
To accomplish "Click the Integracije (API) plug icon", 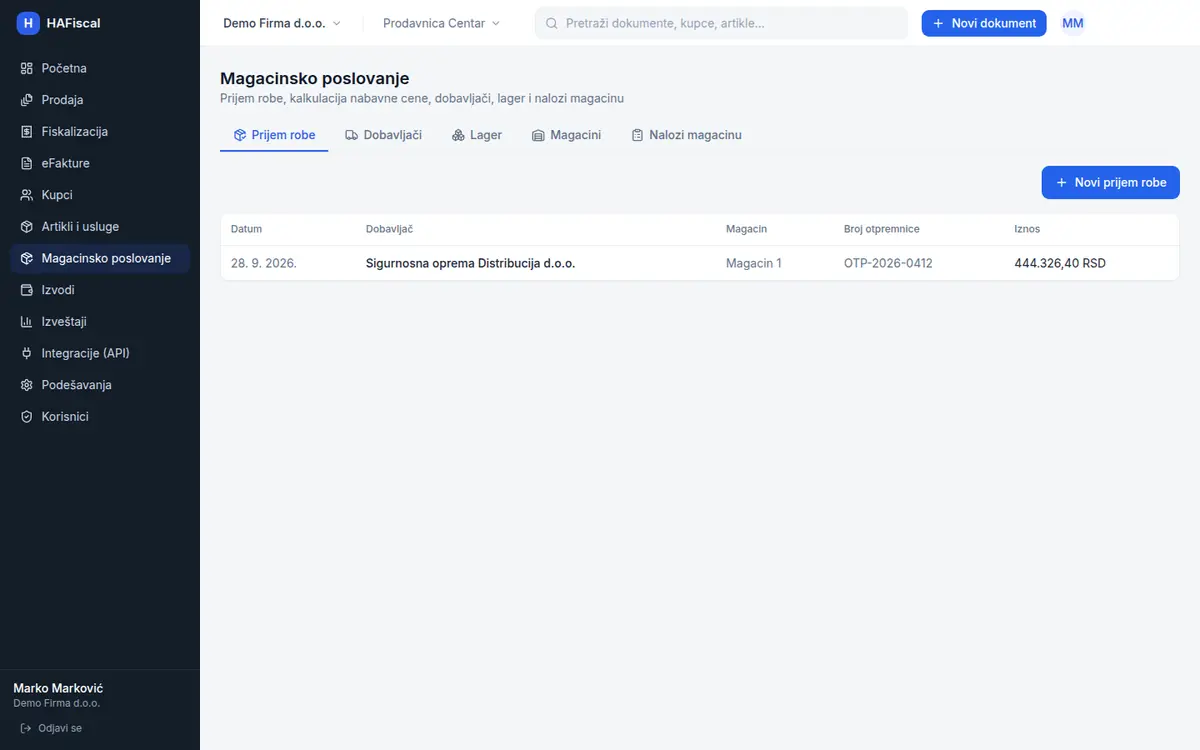I will tap(27, 353).
